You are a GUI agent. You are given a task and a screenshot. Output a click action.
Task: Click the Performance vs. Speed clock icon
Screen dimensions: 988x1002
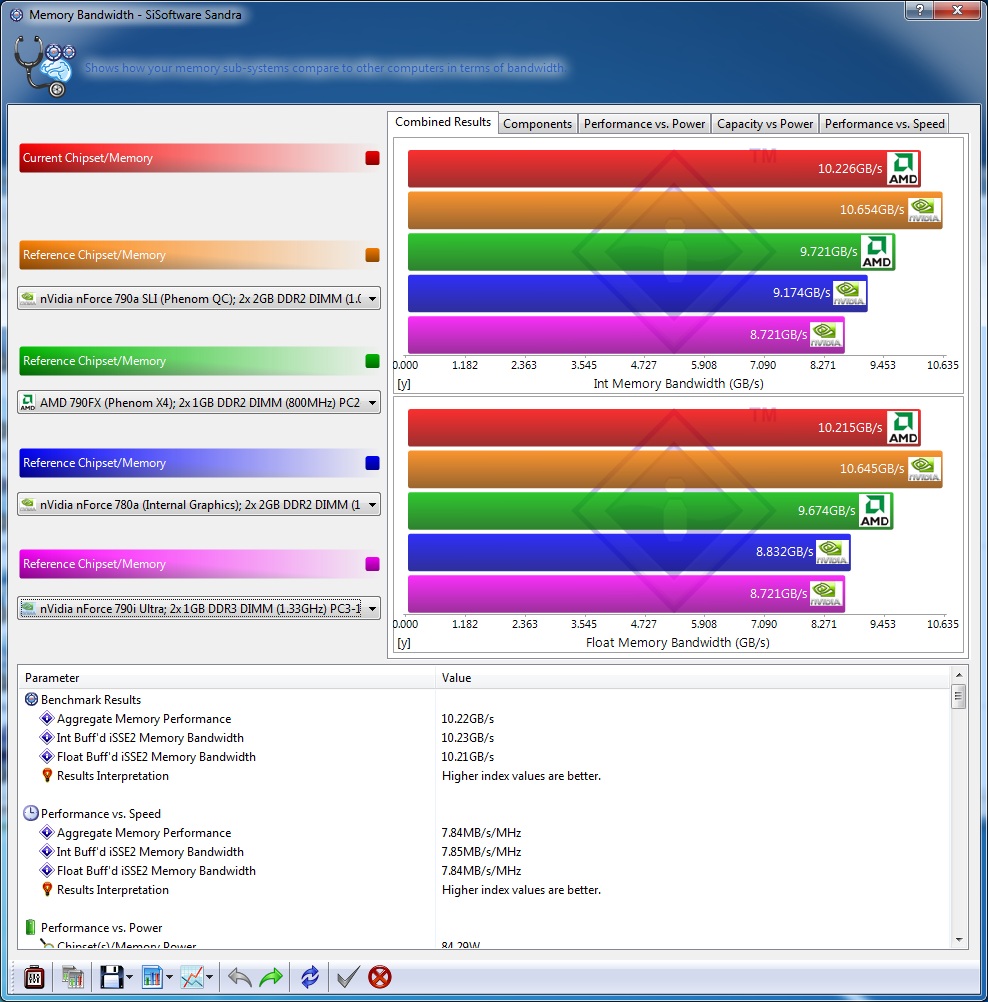(x=31, y=813)
